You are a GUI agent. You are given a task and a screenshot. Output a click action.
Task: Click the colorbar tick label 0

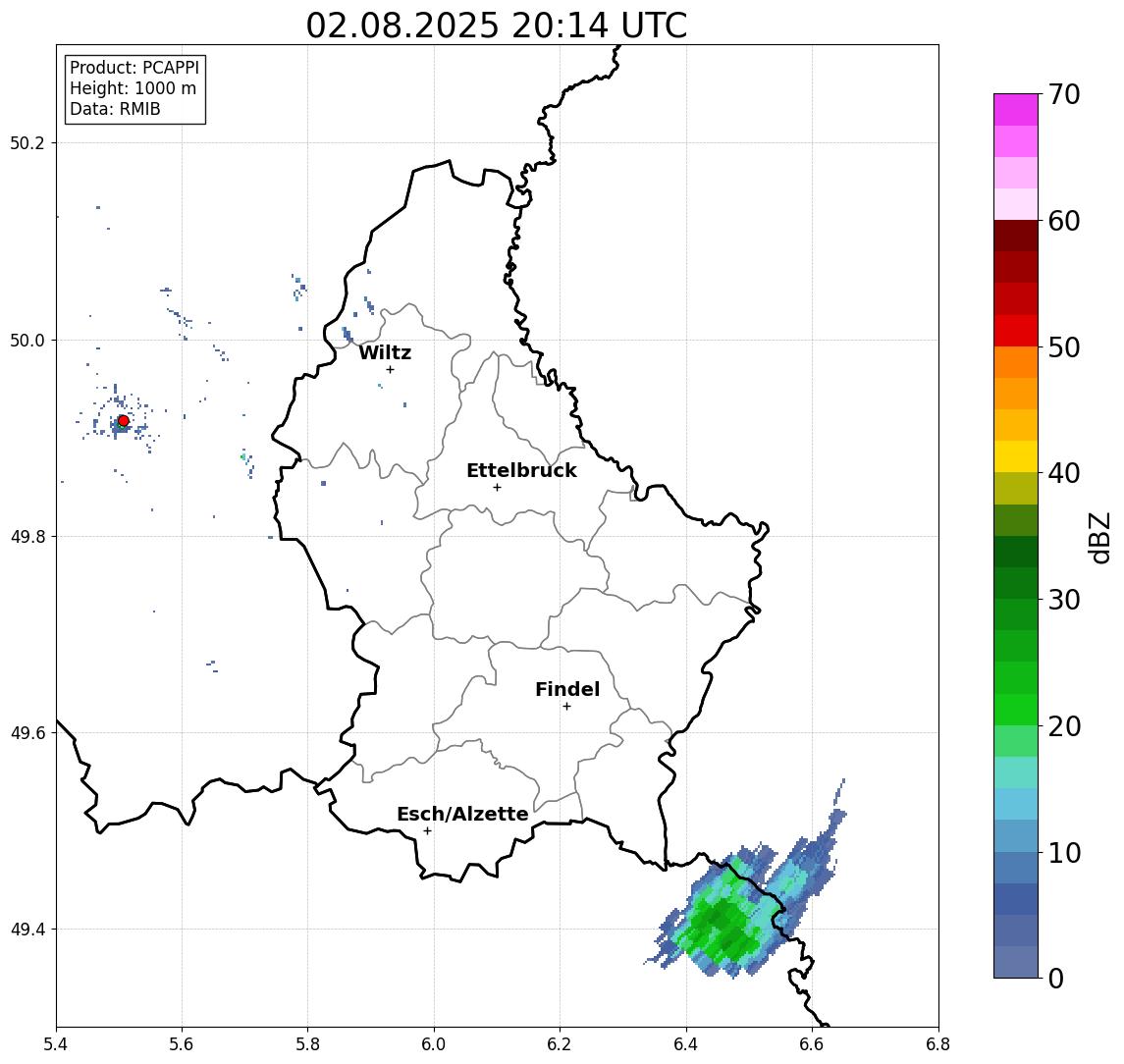[1056, 979]
